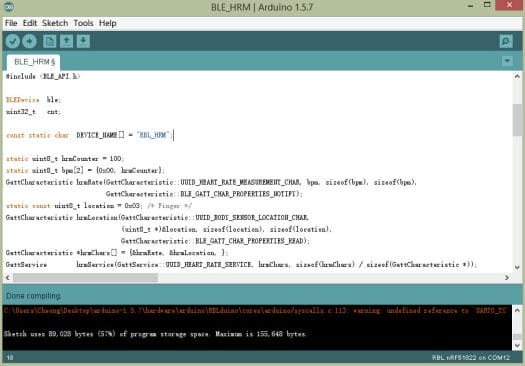This screenshot has height=366, width=525.
Task: Click the Done compiling status message
Action: point(33,296)
